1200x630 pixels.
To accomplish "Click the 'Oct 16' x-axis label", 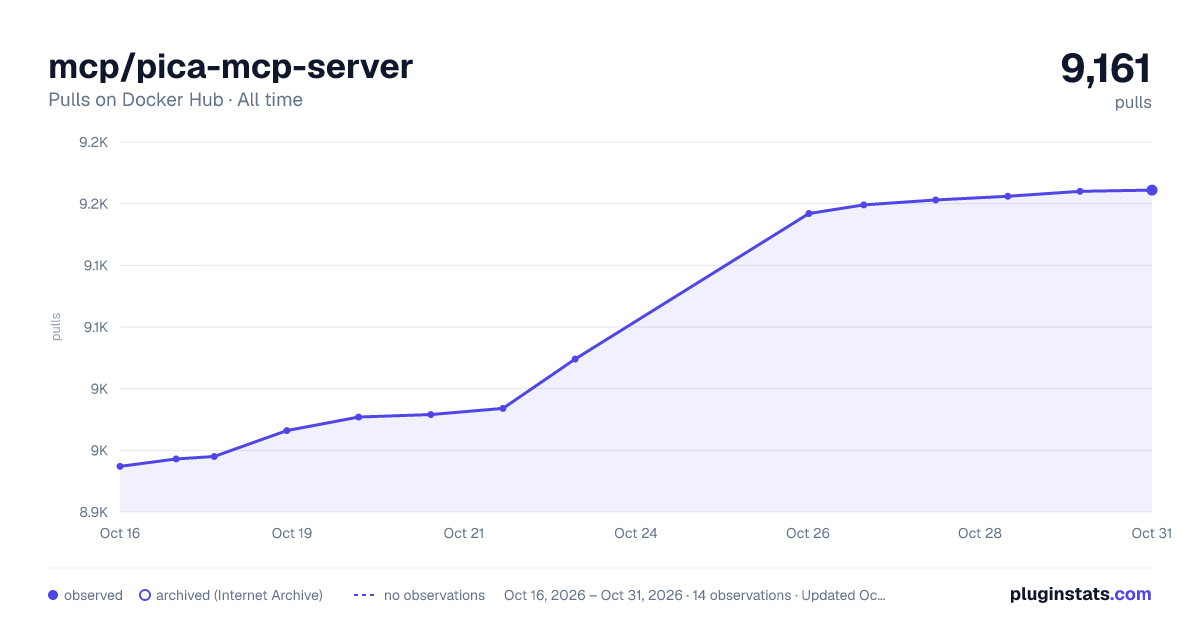I will point(120,533).
